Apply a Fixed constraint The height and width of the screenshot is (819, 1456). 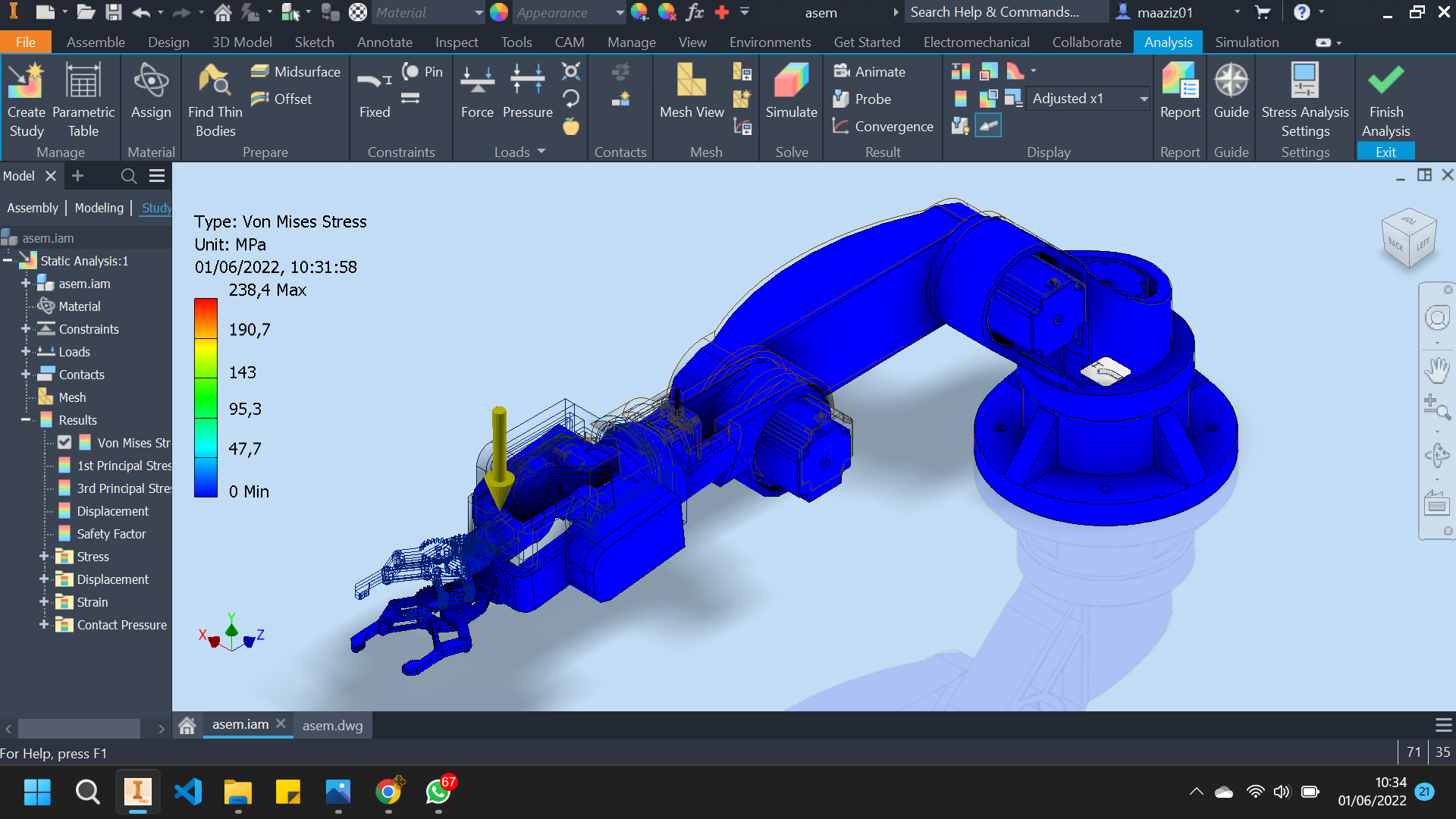375,91
